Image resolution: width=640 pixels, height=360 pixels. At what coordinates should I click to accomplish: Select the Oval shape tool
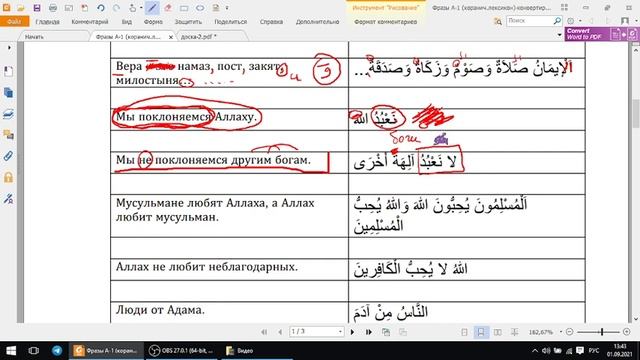point(200,8)
